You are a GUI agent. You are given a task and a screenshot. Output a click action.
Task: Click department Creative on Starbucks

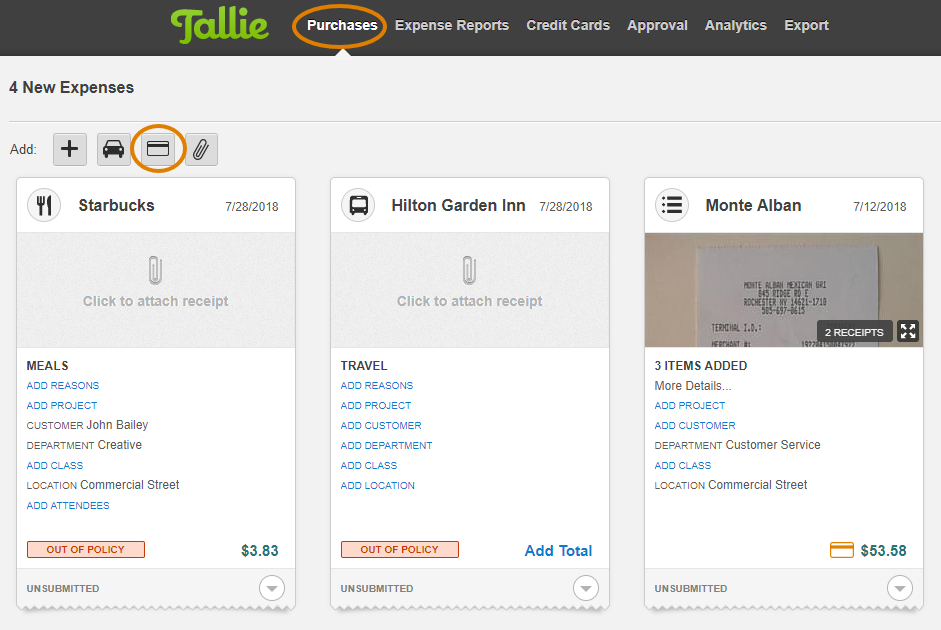click(120, 445)
